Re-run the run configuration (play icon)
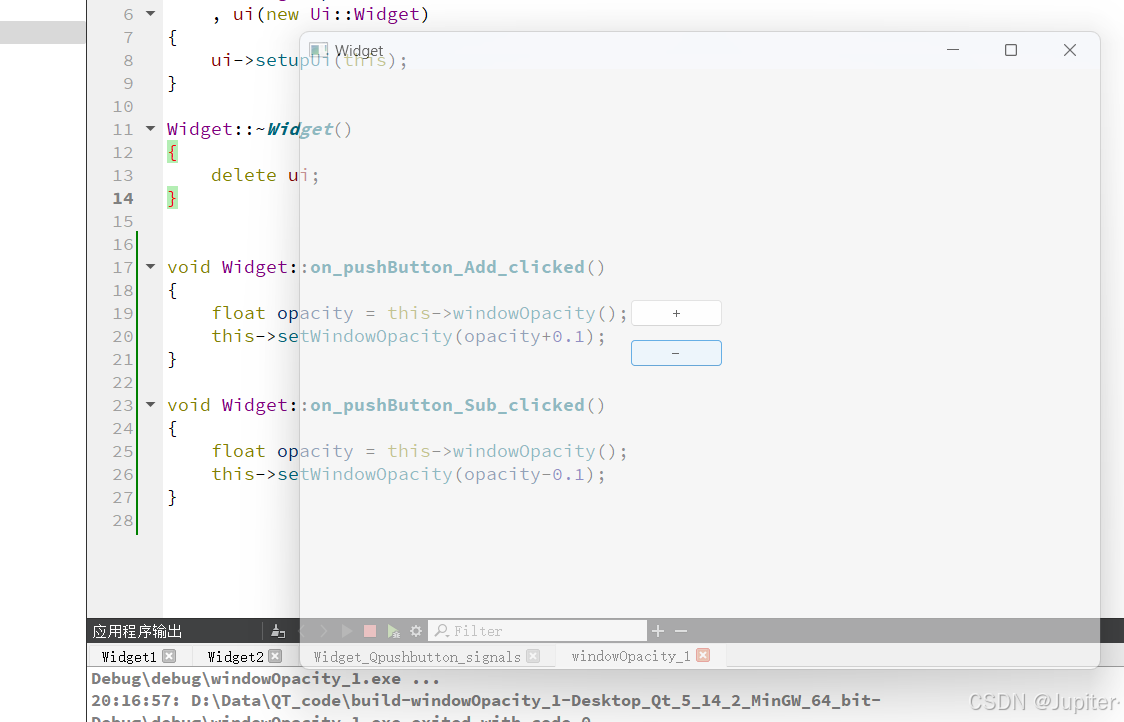 (x=347, y=631)
